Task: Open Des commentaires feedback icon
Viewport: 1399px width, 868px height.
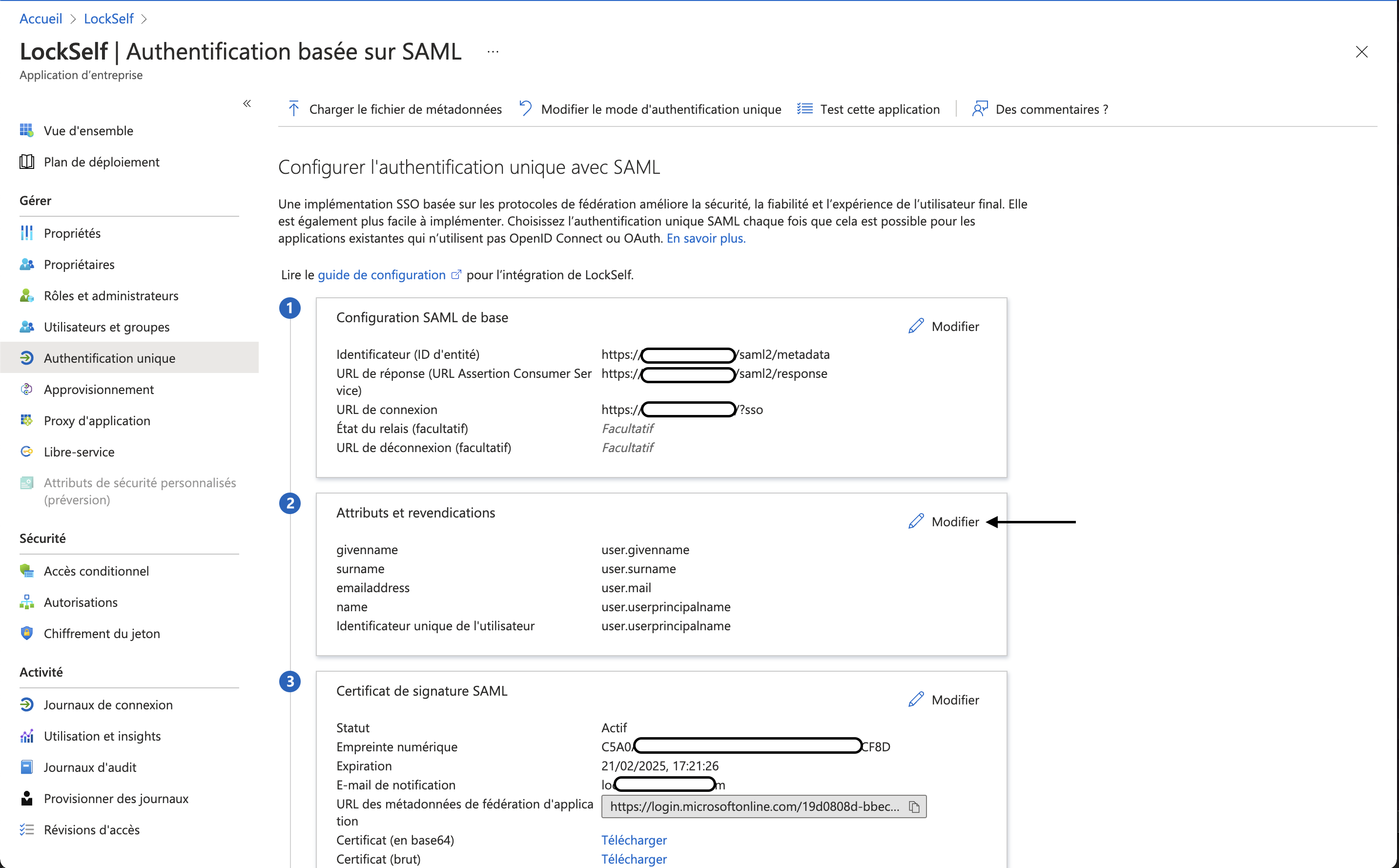Action: point(980,108)
